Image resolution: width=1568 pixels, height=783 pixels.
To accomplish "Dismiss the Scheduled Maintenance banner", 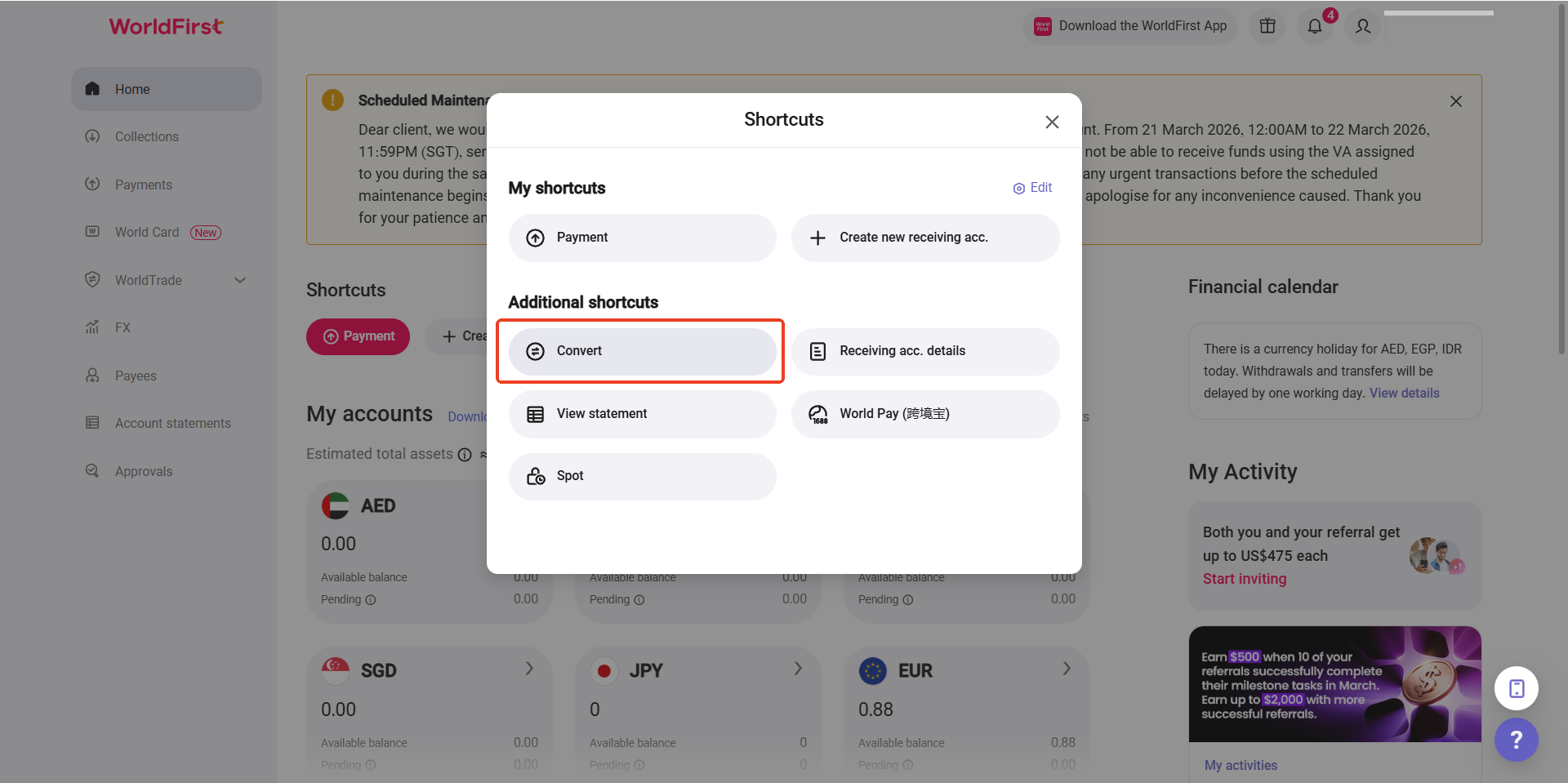I will (1455, 101).
